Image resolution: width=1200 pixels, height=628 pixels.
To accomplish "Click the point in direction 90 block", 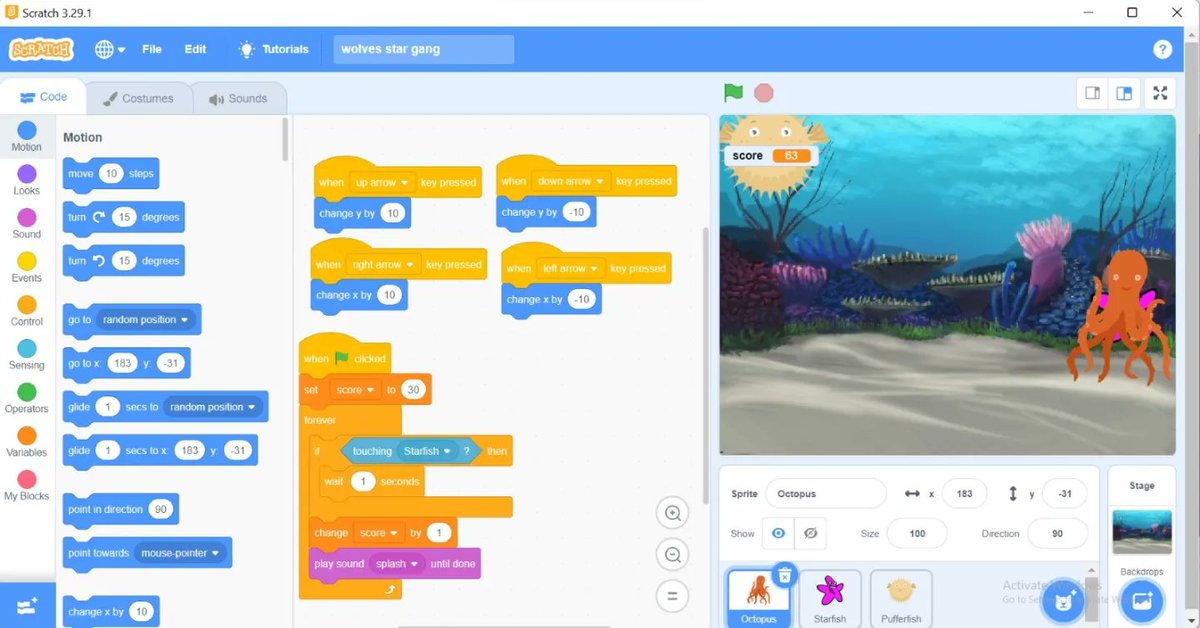I will pos(121,509).
